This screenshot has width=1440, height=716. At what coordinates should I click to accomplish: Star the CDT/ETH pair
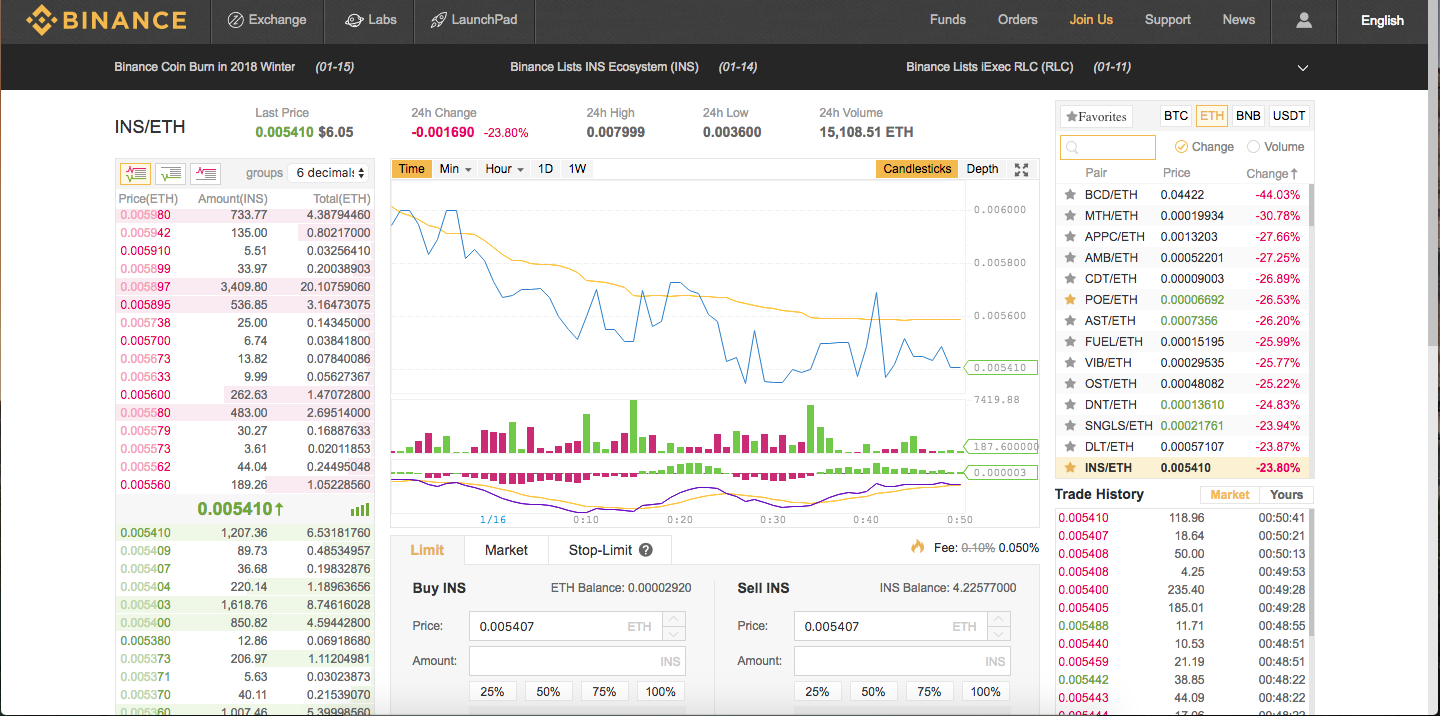(x=1070, y=279)
